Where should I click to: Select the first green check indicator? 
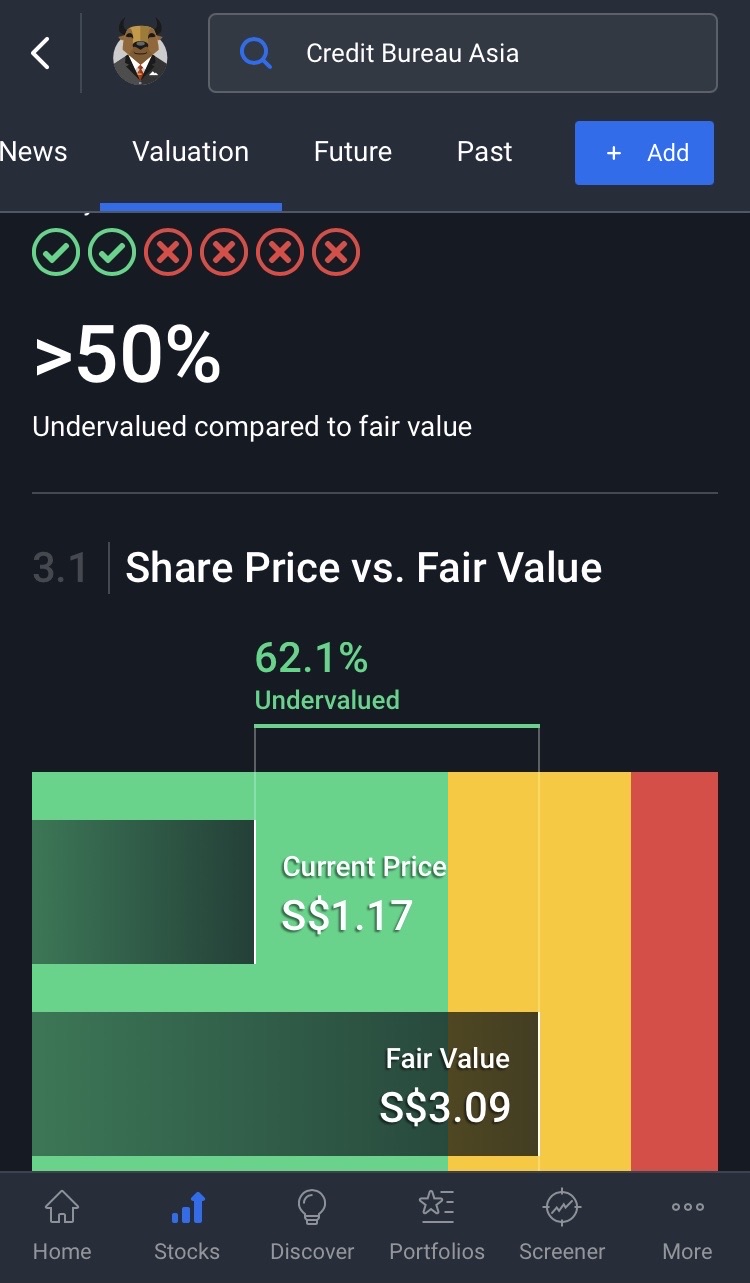pos(56,253)
